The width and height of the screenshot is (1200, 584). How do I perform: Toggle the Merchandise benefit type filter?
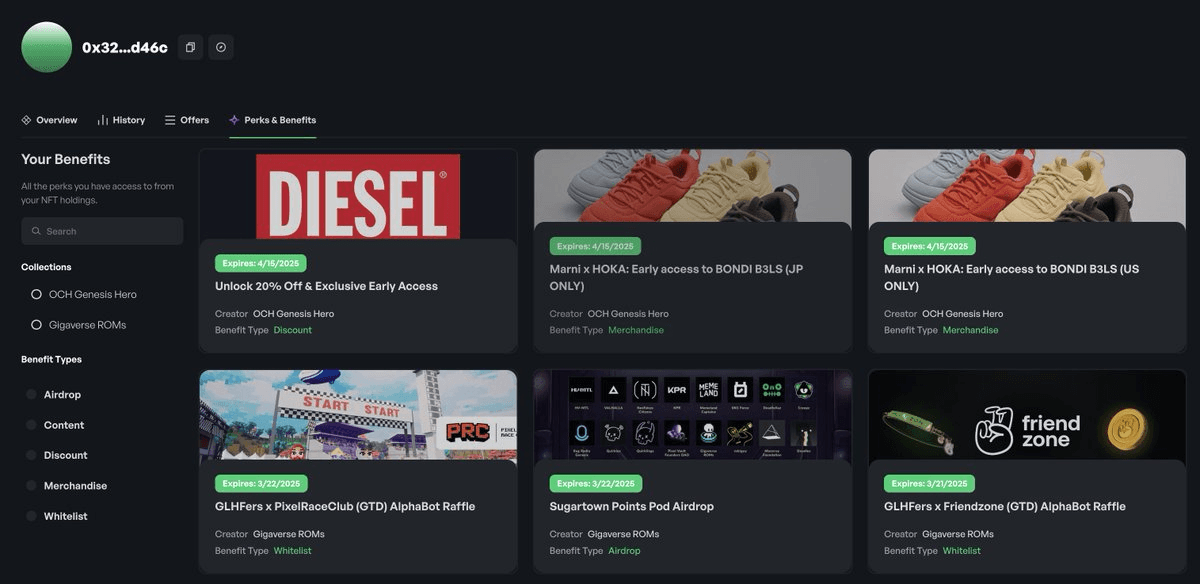67,486
